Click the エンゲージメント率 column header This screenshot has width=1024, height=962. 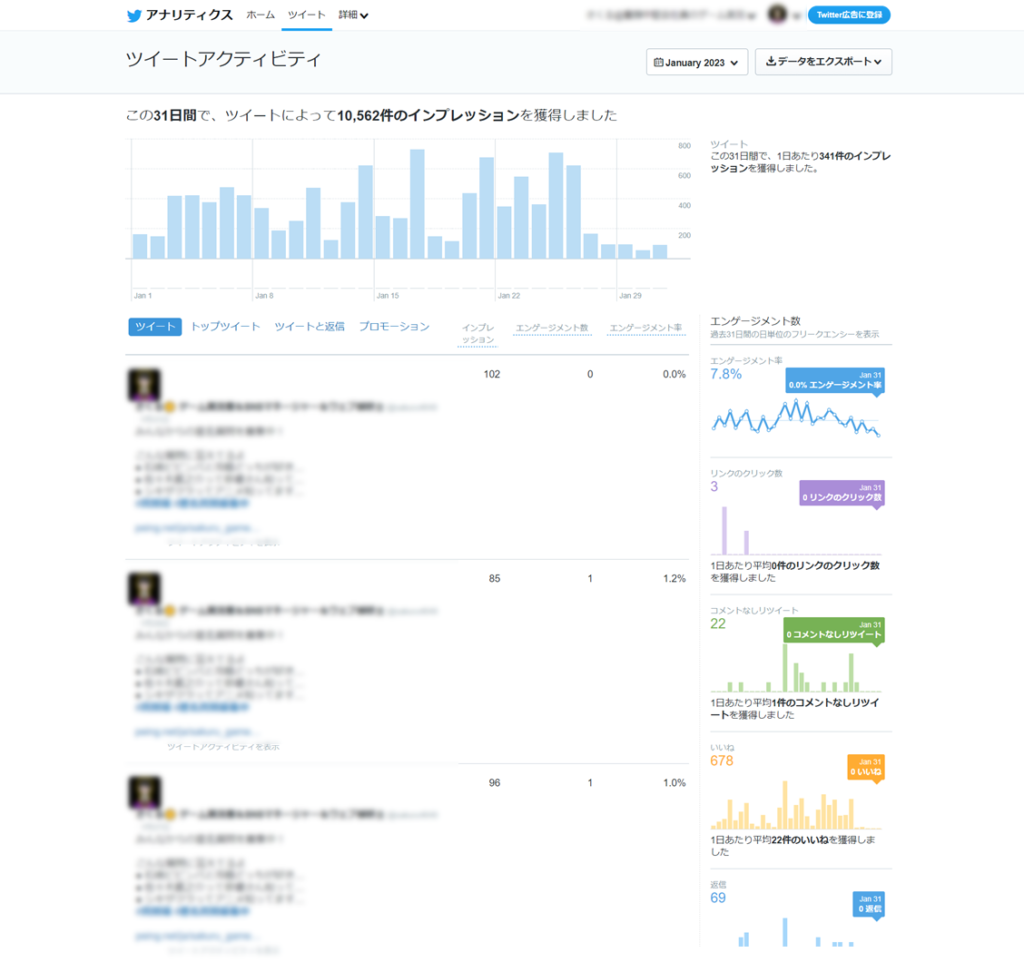click(x=646, y=327)
